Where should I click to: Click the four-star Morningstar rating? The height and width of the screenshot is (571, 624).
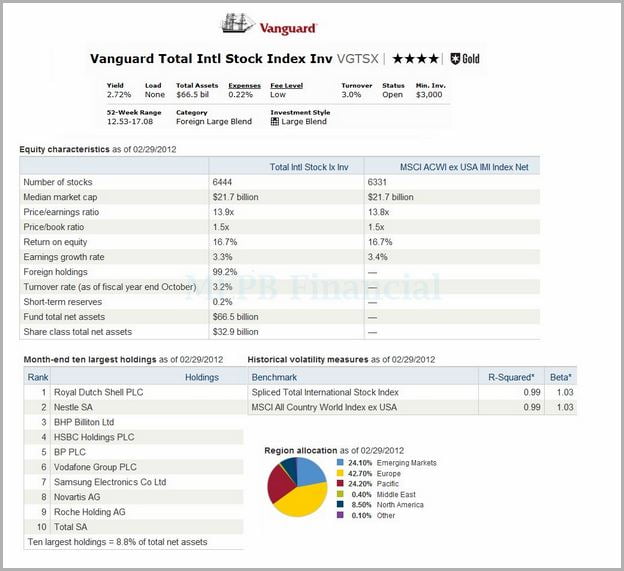(415, 59)
